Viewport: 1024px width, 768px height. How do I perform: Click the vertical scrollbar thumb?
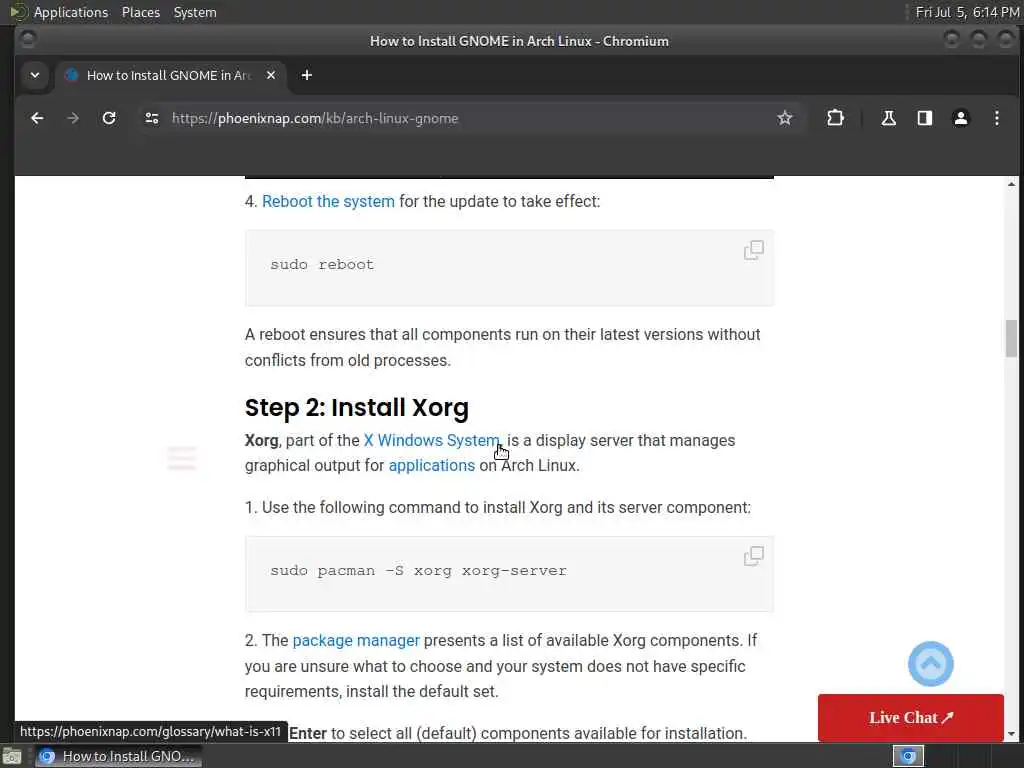point(1011,338)
